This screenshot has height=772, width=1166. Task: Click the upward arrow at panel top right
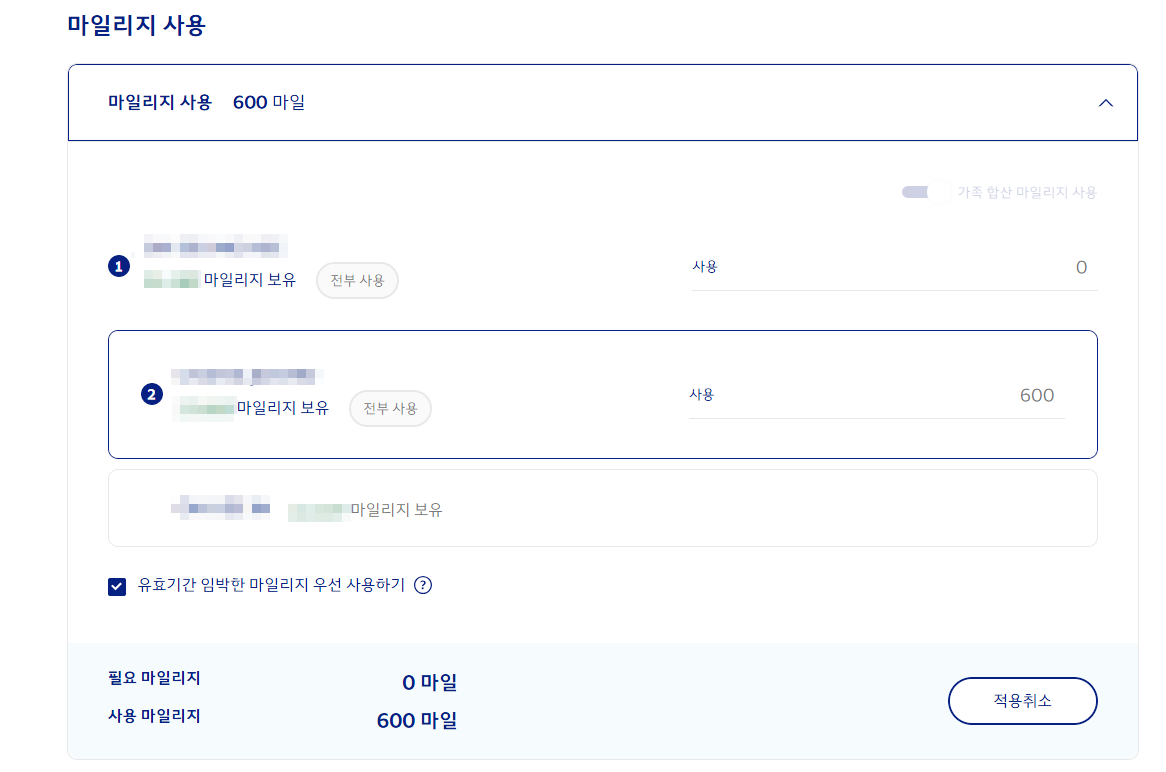point(1106,102)
